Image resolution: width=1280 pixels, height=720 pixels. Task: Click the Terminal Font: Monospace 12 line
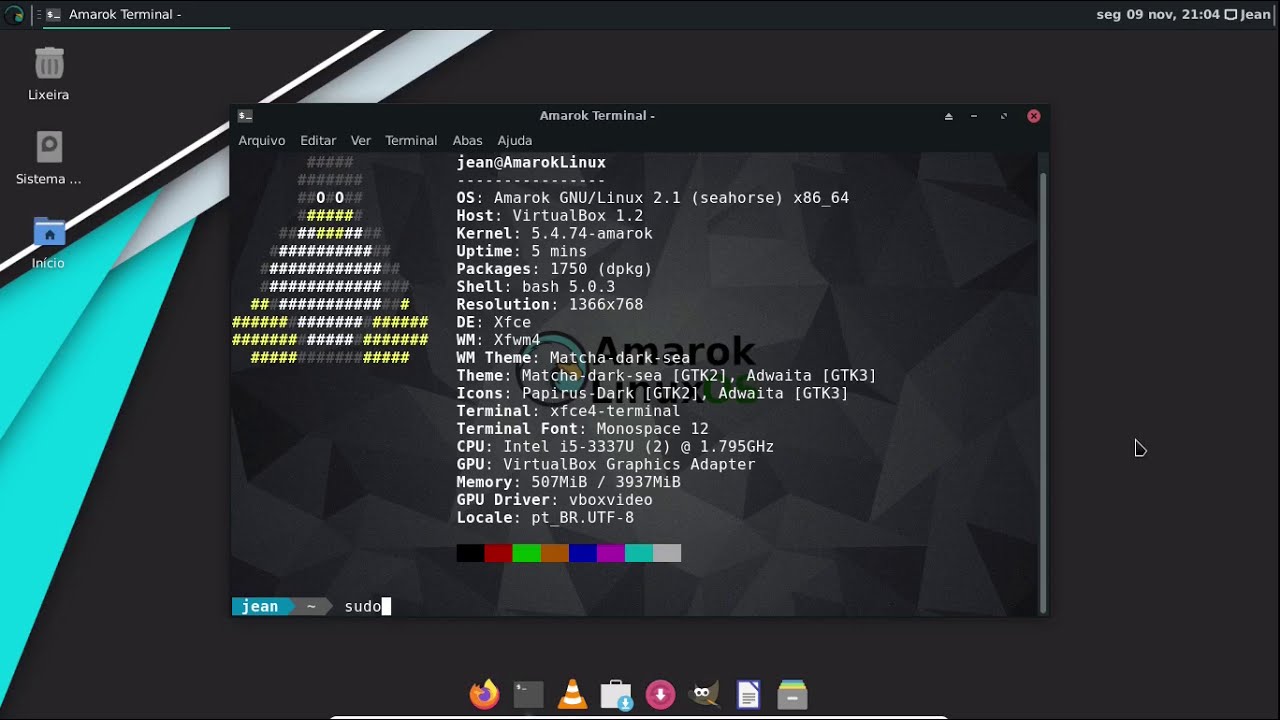tap(582, 429)
